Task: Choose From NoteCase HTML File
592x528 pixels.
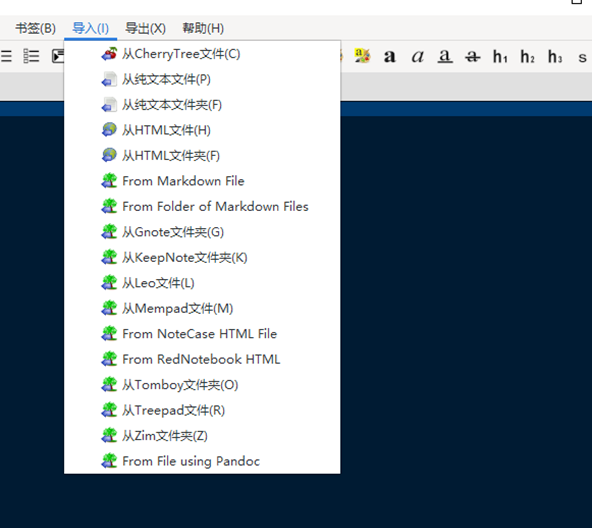Action: 202,334
